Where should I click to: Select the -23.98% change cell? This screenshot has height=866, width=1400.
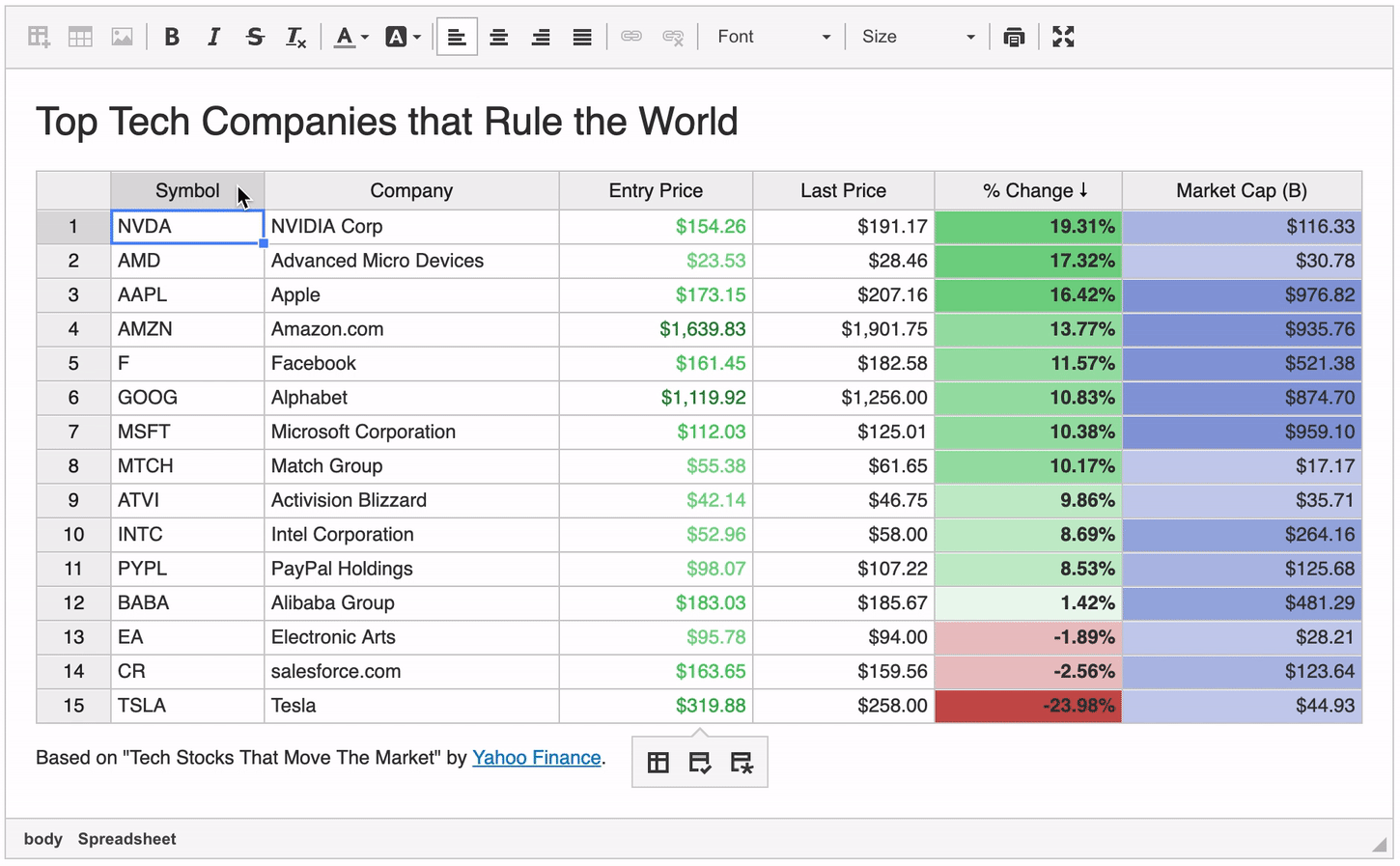[x=1028, y=706]
